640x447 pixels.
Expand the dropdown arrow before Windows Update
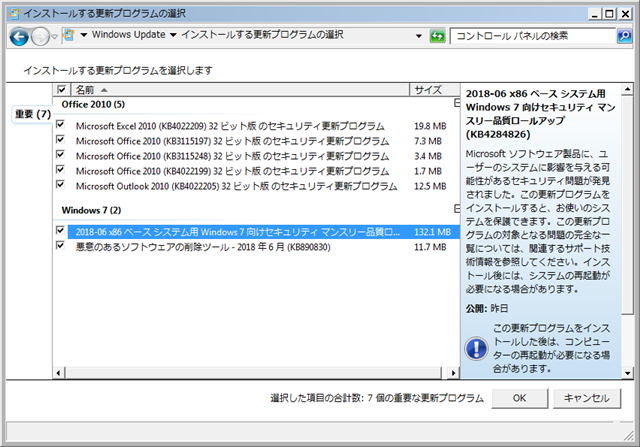pos(84,35)
